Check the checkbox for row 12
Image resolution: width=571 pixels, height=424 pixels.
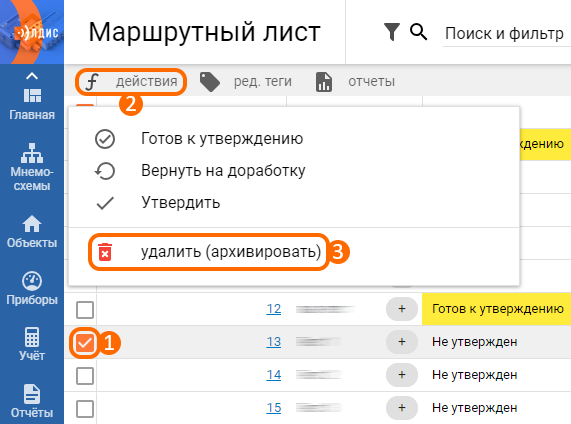[85, 310]
